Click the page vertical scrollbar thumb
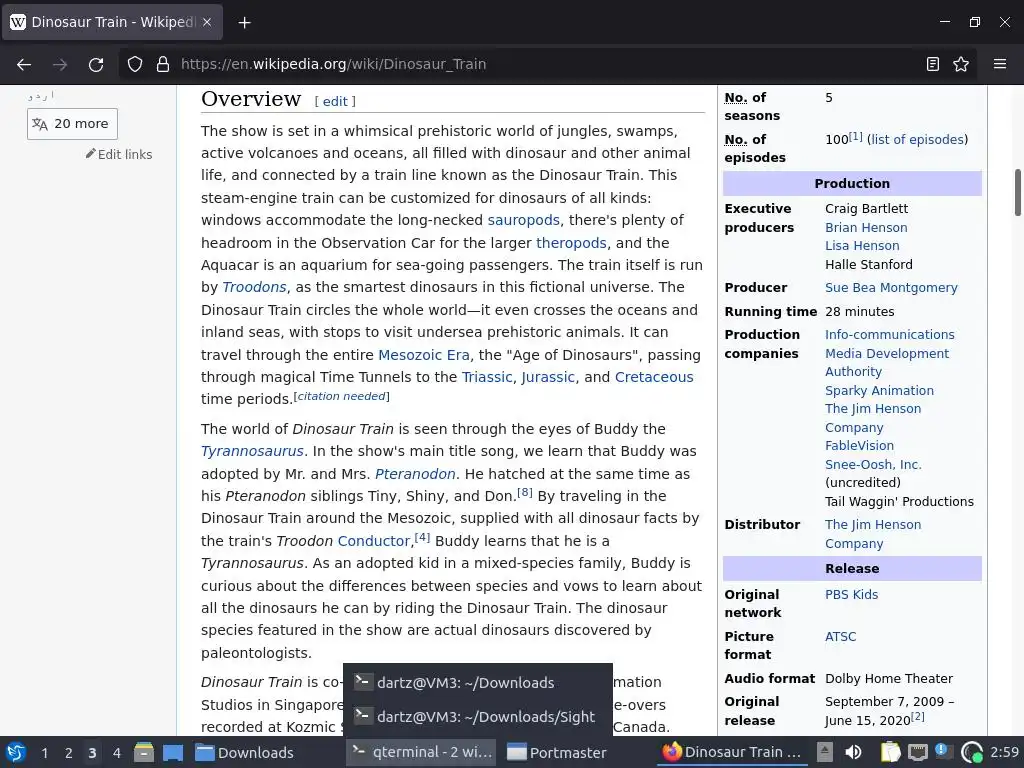The image size is (1024, 768). point(1017,193)
